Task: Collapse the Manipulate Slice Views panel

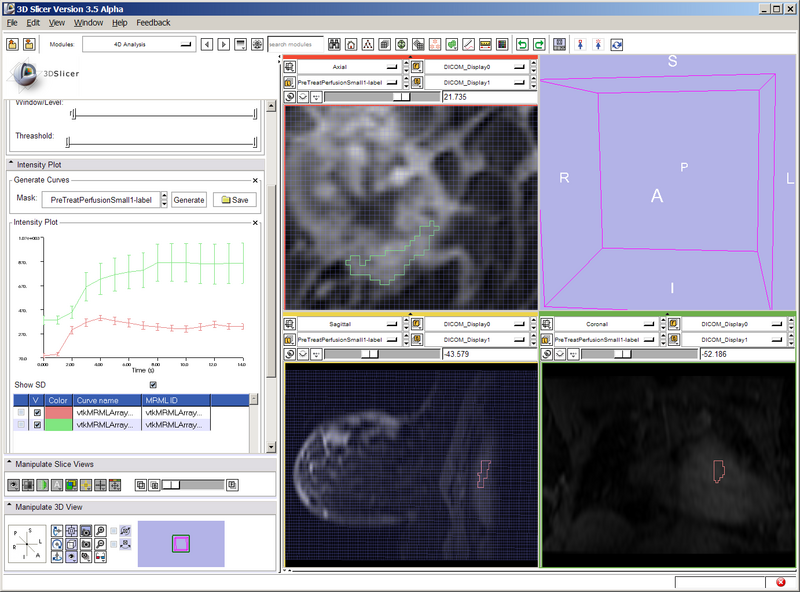Action: click(8, 463)
